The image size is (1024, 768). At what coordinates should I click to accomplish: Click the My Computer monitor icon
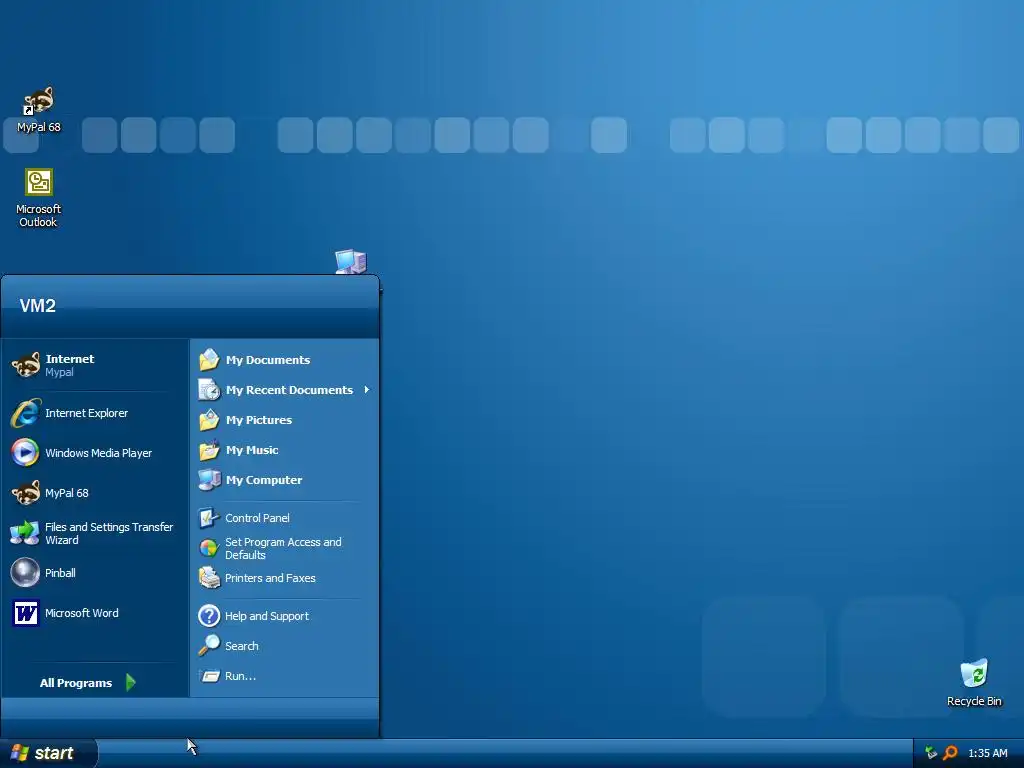point(209,480)
